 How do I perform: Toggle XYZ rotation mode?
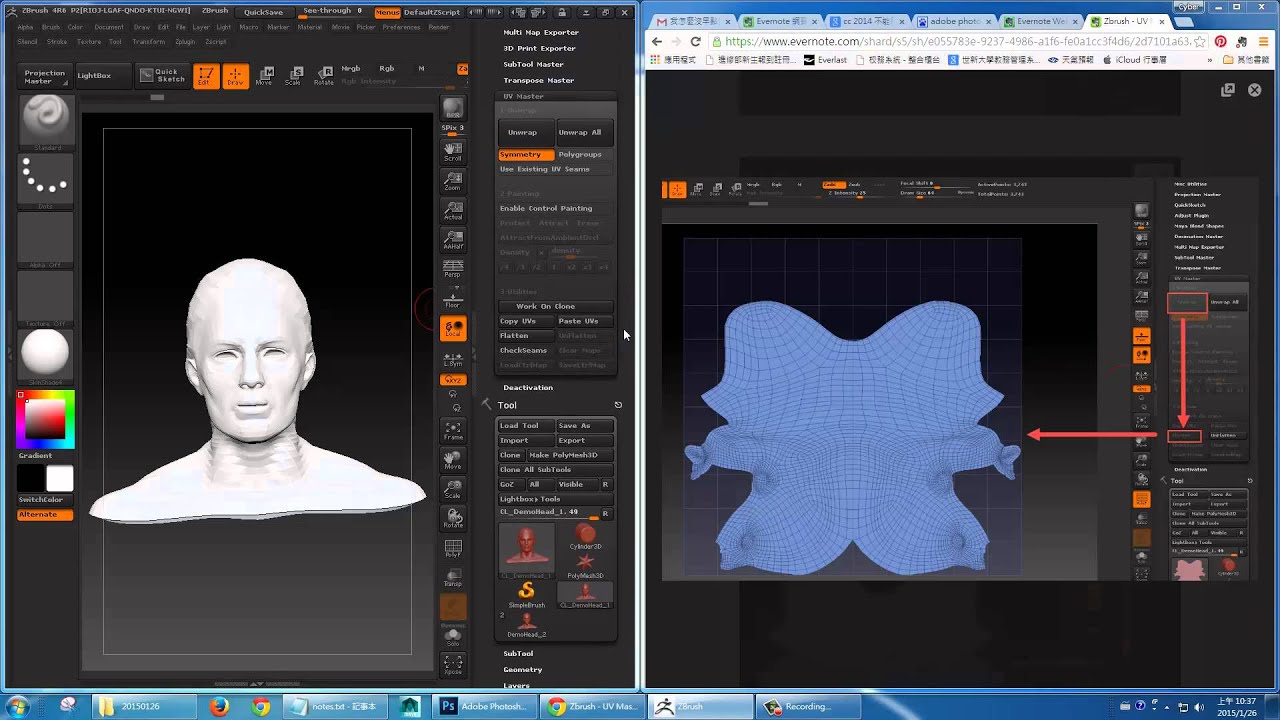pyautogui.click(x=453, y=380)
